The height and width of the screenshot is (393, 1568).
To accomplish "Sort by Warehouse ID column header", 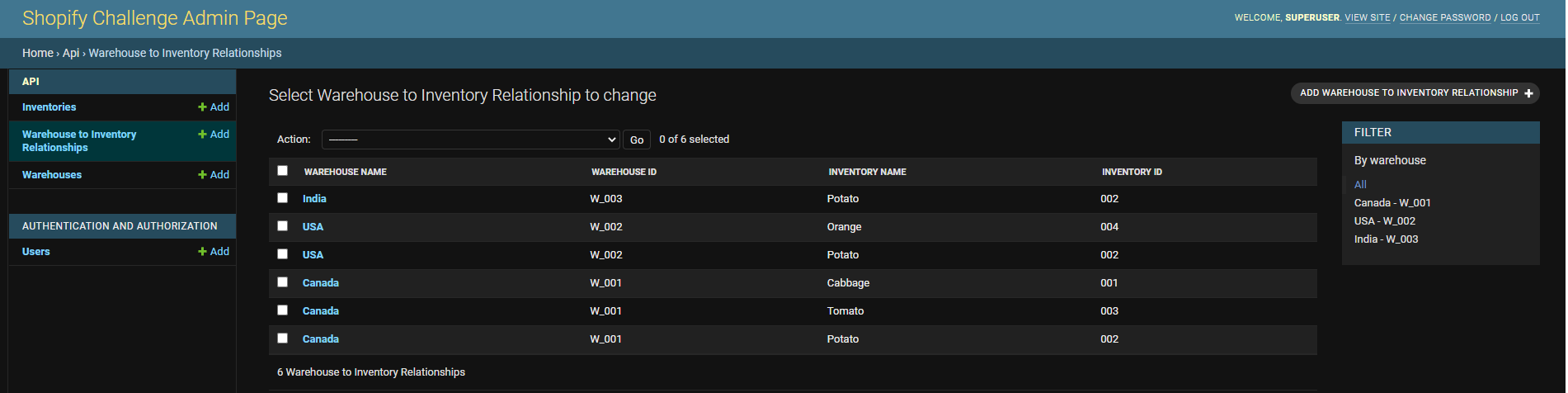I will pos(624,172).
